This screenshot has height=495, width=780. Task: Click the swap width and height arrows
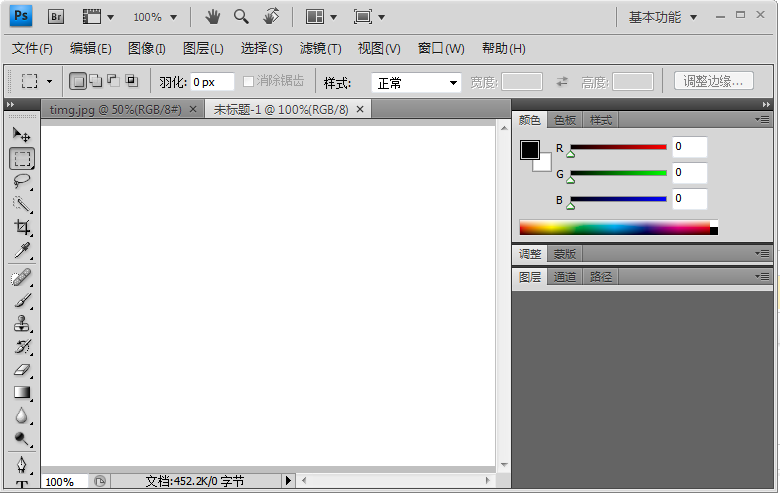tap(562, 82)
